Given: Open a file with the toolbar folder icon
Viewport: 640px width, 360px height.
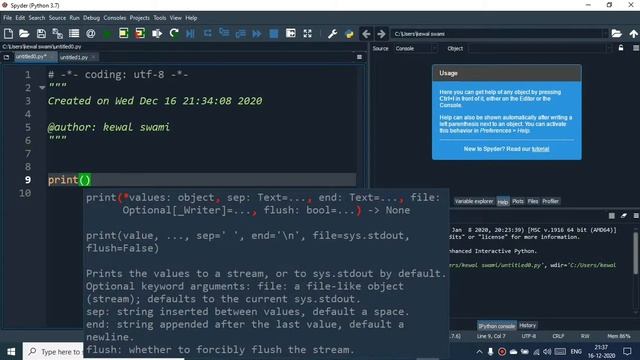Looking at the screenshot, I should point(24,33).
